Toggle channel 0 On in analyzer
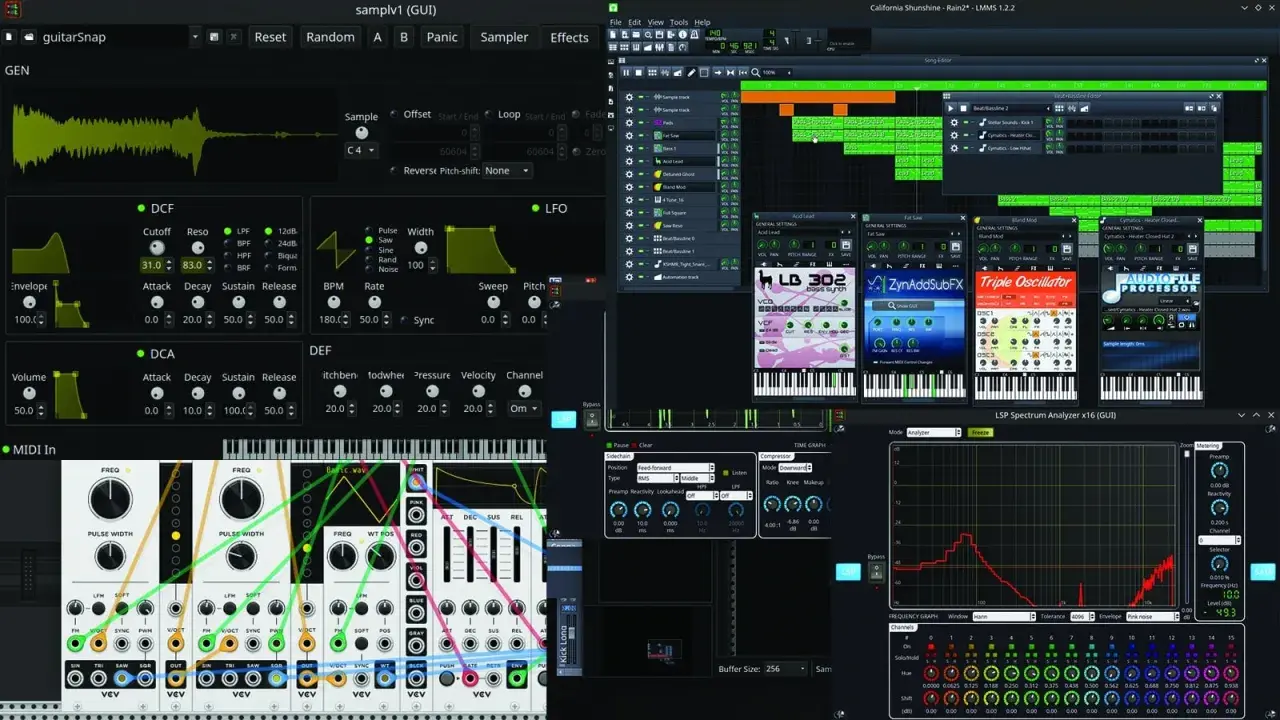1280x720 pixels. (931, 646)
